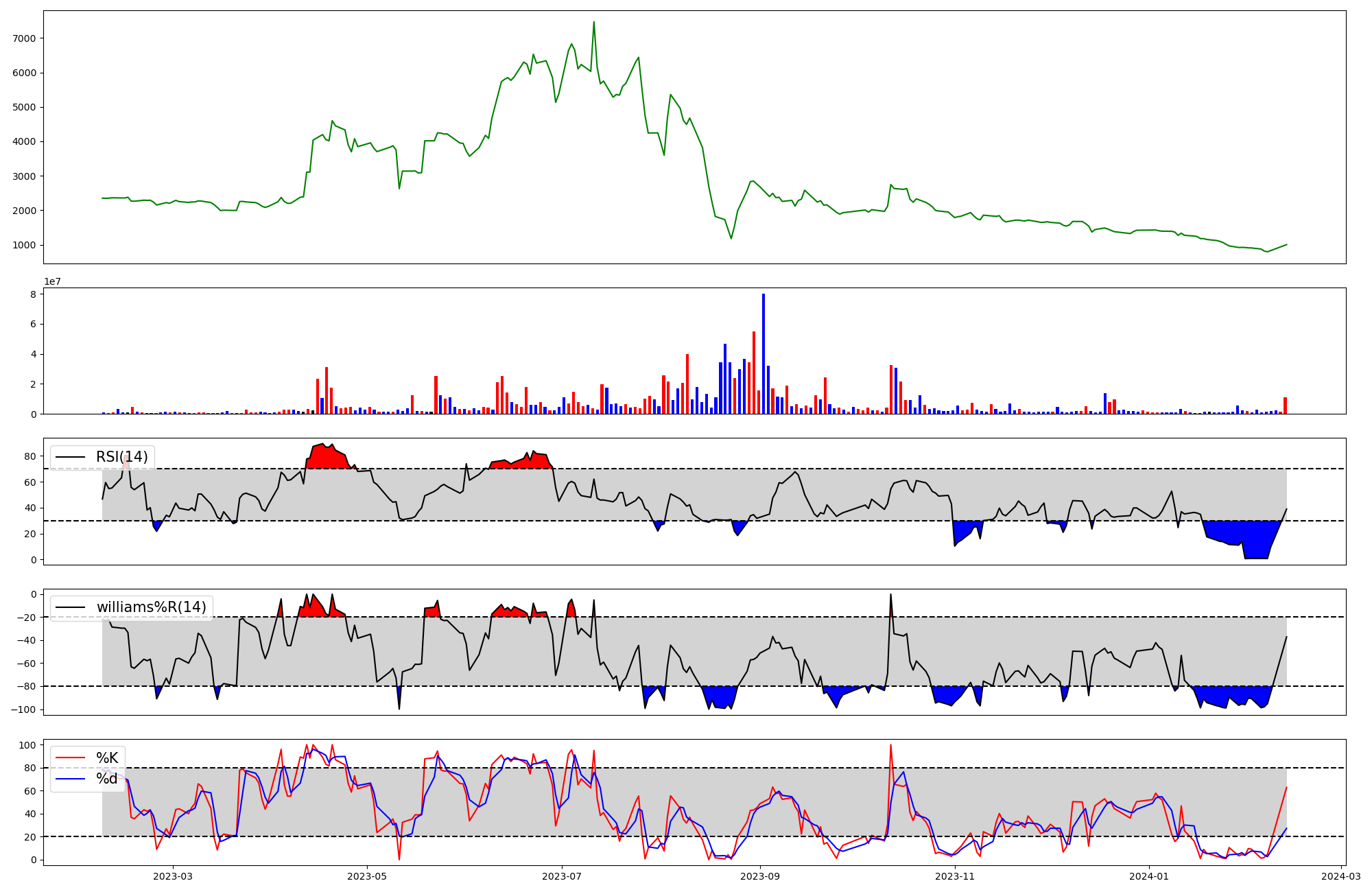This screenshot has height=892, width=1372.
Task: Click the 2024-01 date tick label
Action: (x=1149, y=876)
